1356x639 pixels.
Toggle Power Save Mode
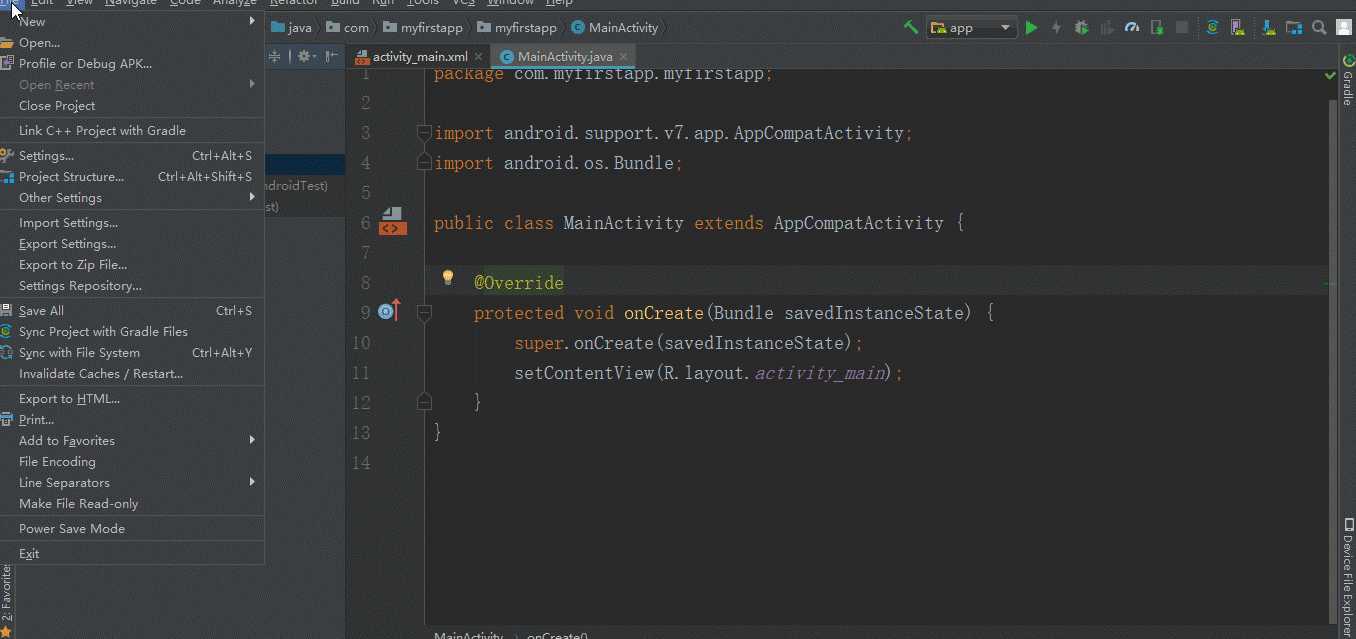tap(132, 528)
